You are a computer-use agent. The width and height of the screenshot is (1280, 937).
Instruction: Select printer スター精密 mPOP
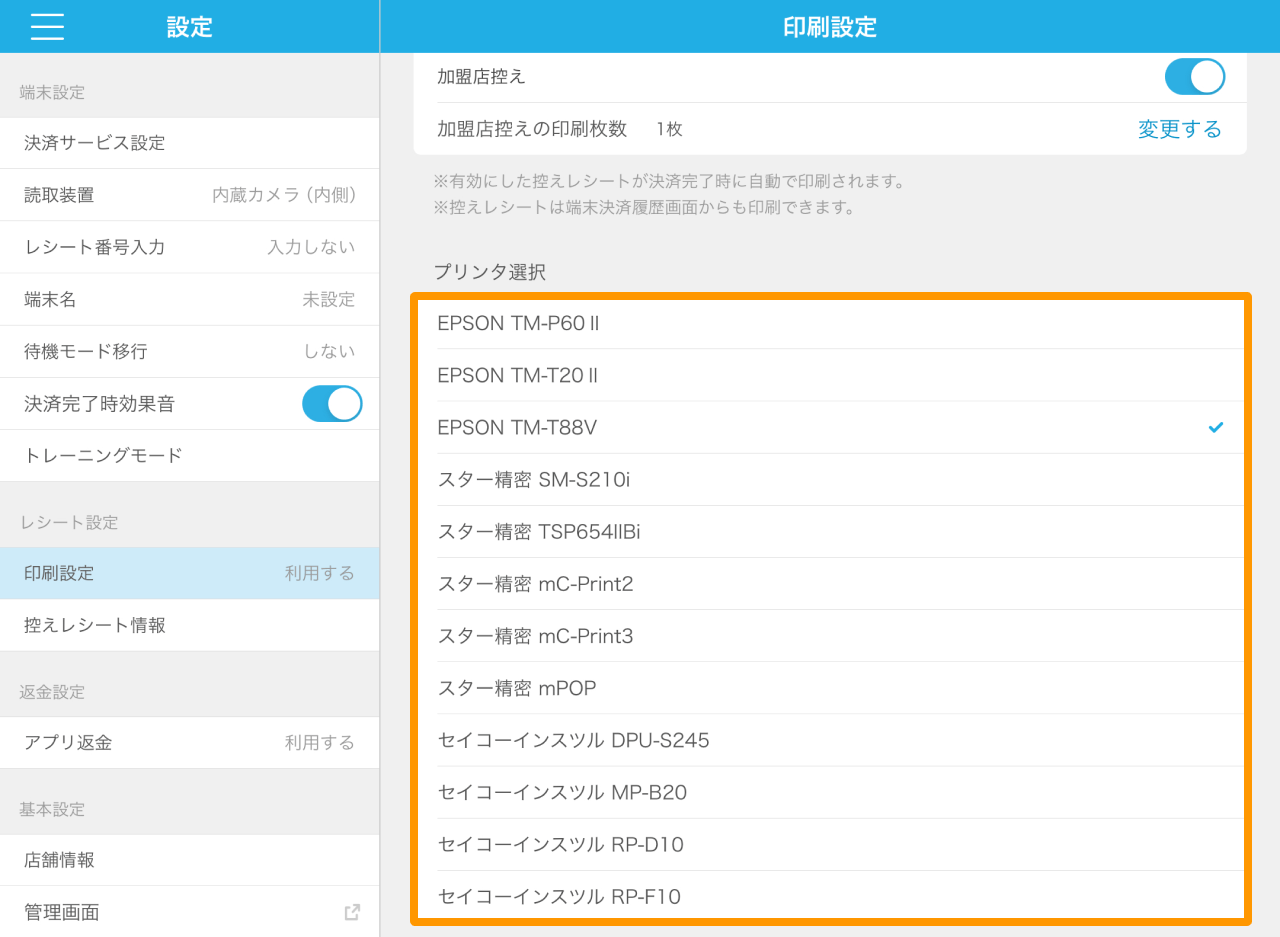click(x=830, y=687)
